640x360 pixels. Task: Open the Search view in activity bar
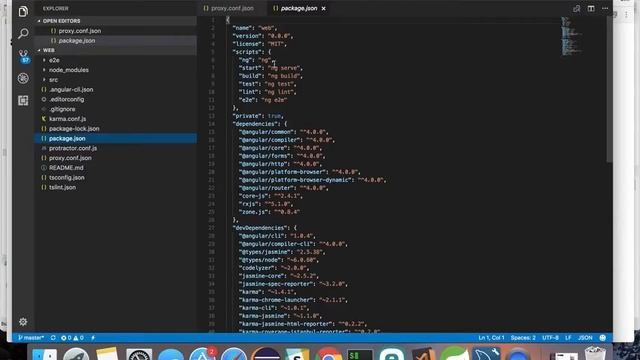(23, 33)
